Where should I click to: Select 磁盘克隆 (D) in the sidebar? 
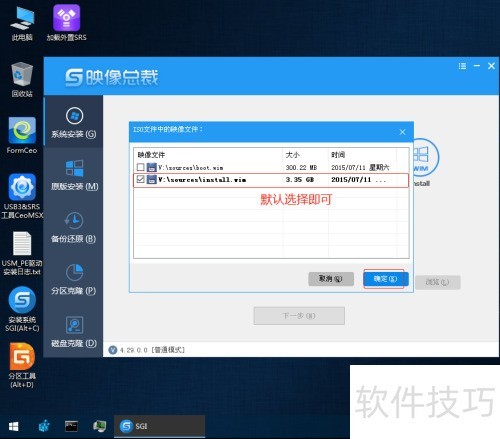coord(74,332)
